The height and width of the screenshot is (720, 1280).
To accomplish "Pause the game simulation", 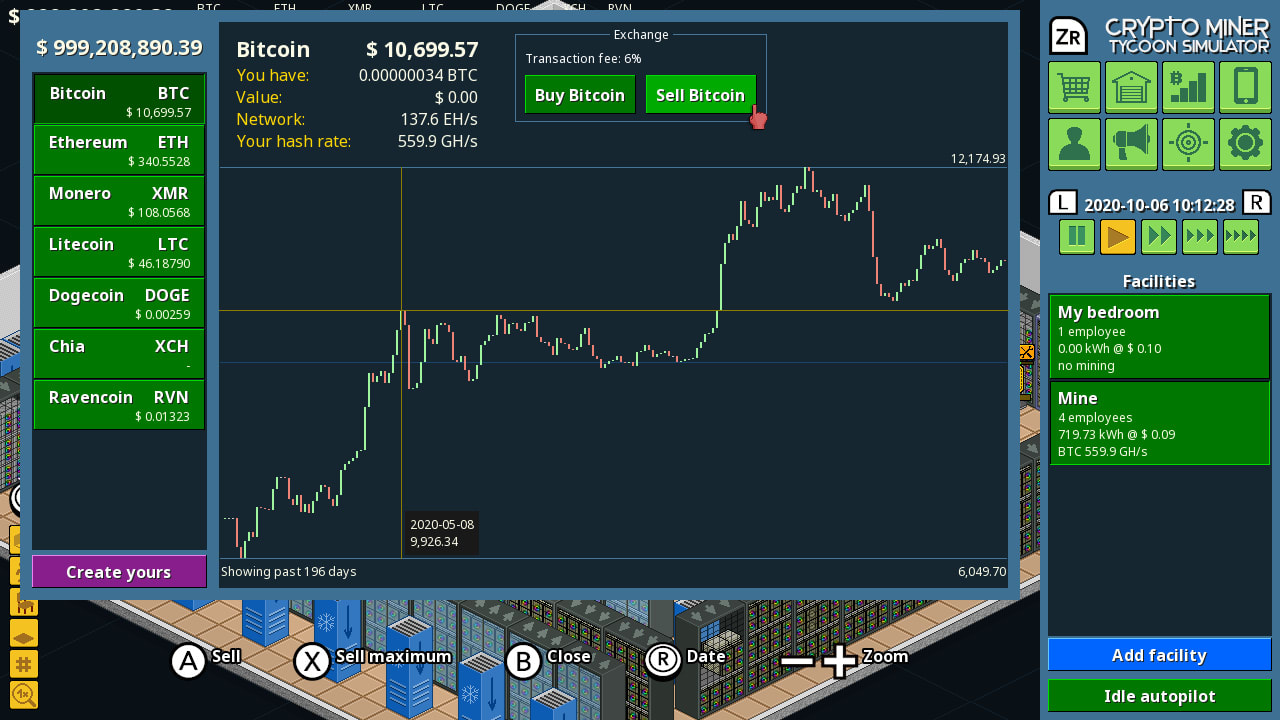I will [1076, 236].
